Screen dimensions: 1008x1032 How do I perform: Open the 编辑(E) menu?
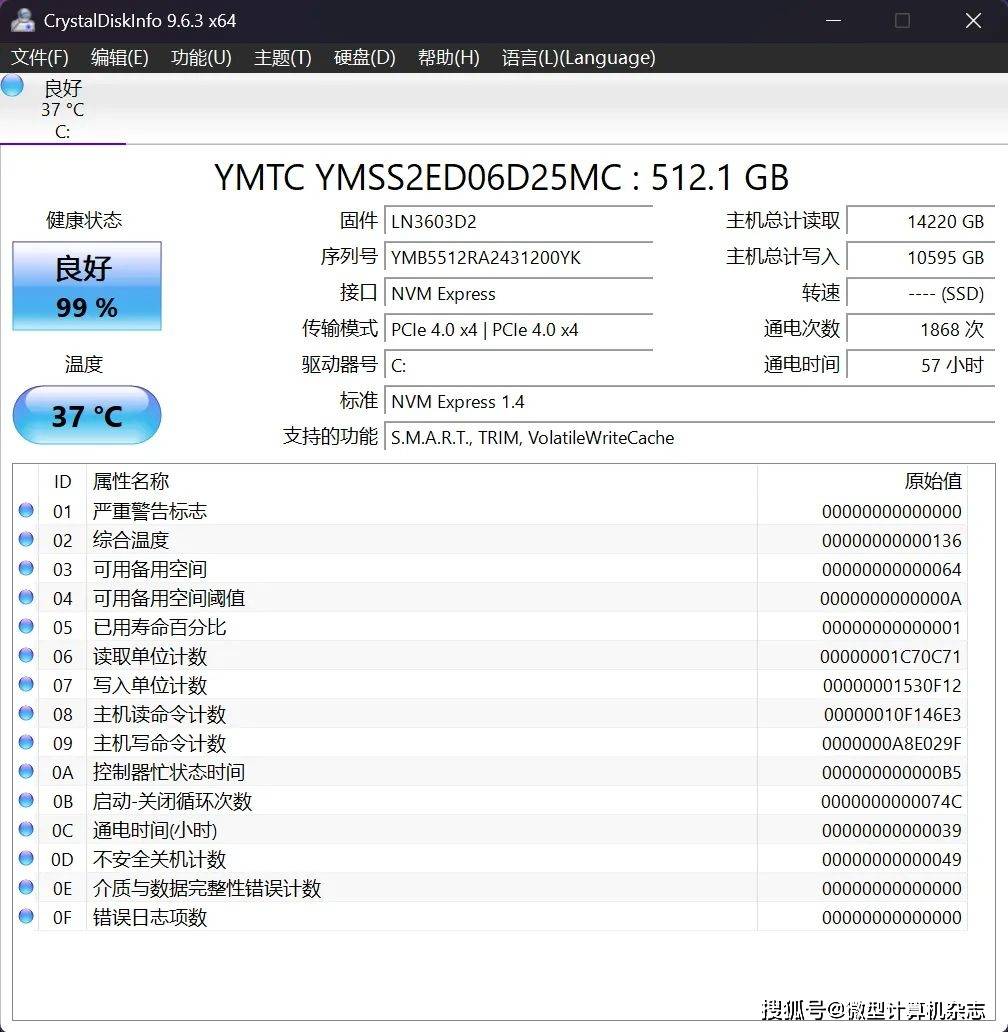point(120,58)
